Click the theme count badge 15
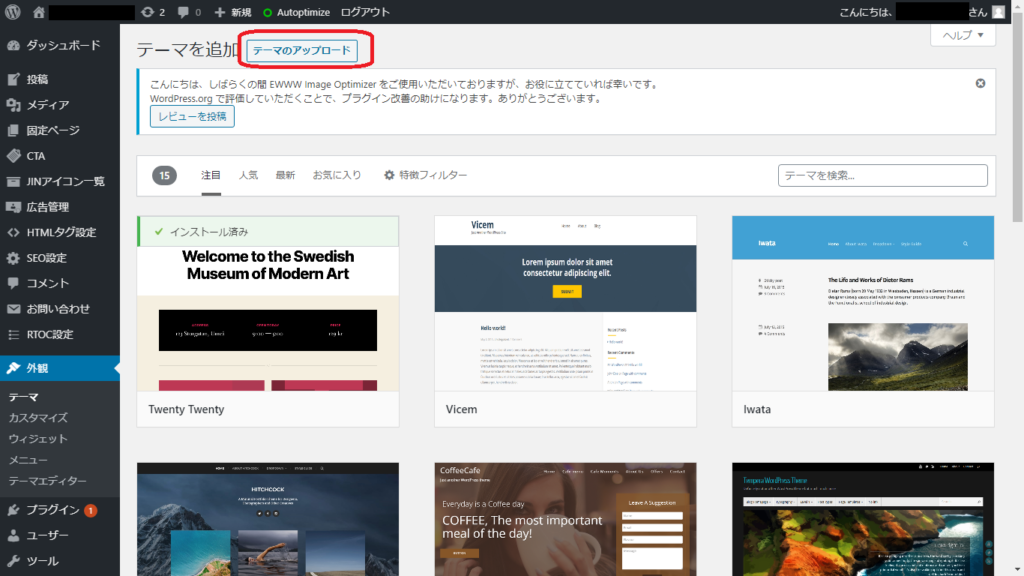 coord(165,175)
